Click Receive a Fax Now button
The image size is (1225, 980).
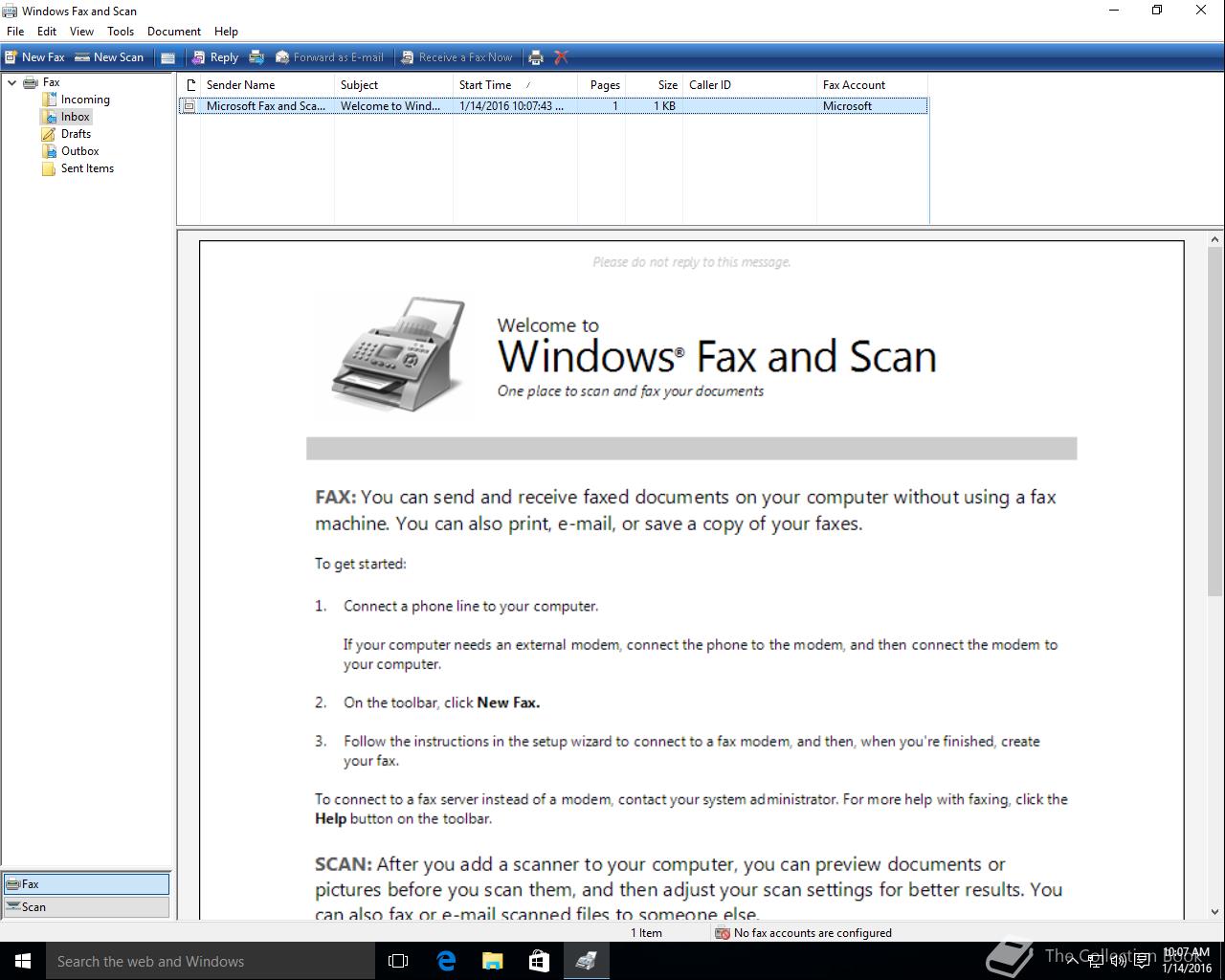(x=457, y=57)
